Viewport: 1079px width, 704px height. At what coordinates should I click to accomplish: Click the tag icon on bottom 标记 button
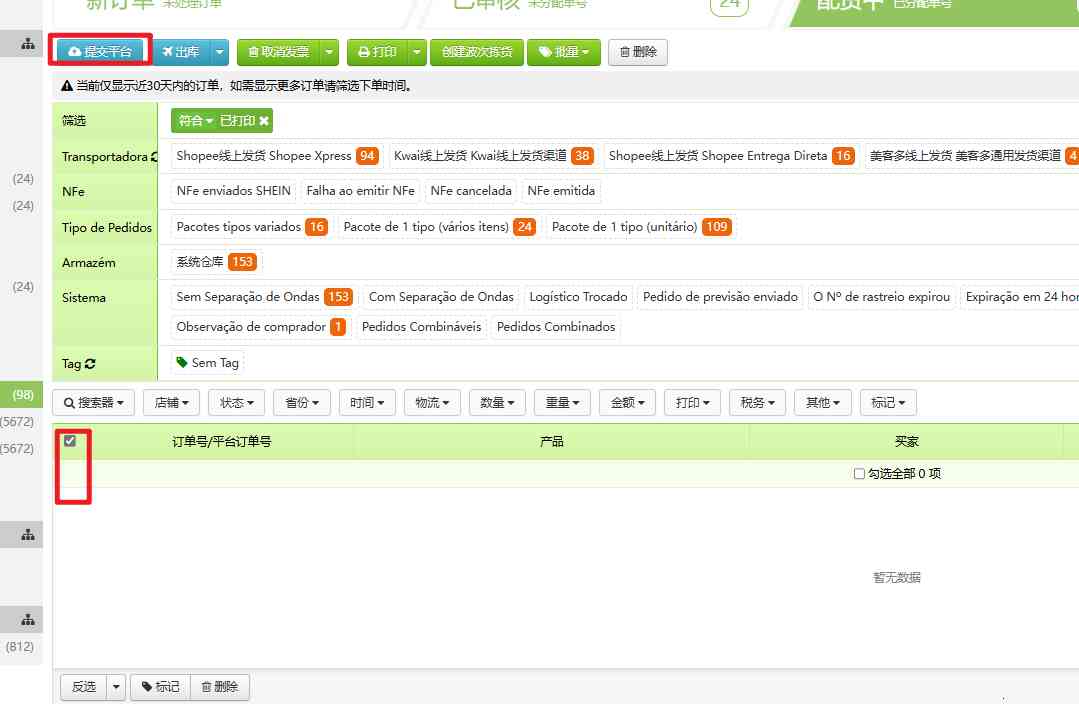pos(147,687)
